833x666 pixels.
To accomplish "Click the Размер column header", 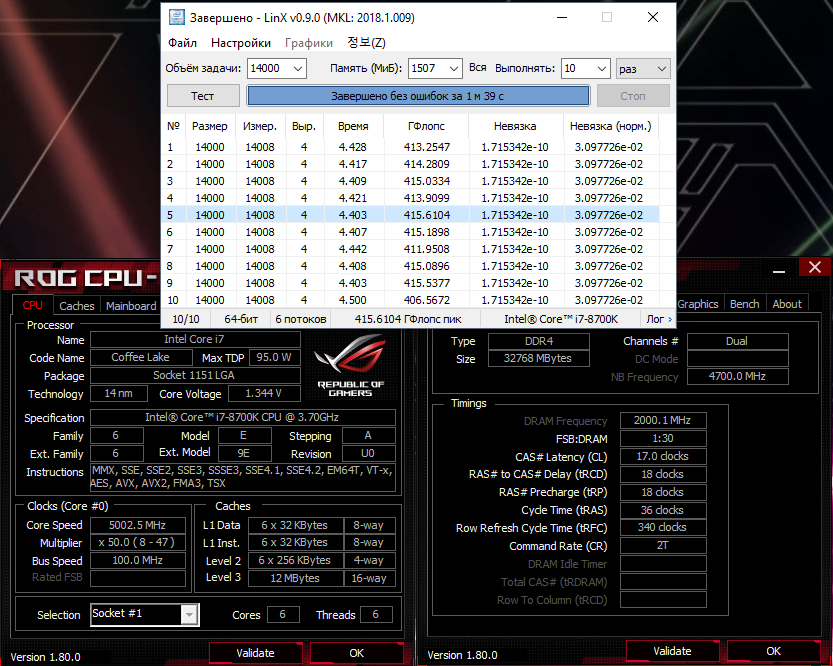I will [x=210, y=126].
